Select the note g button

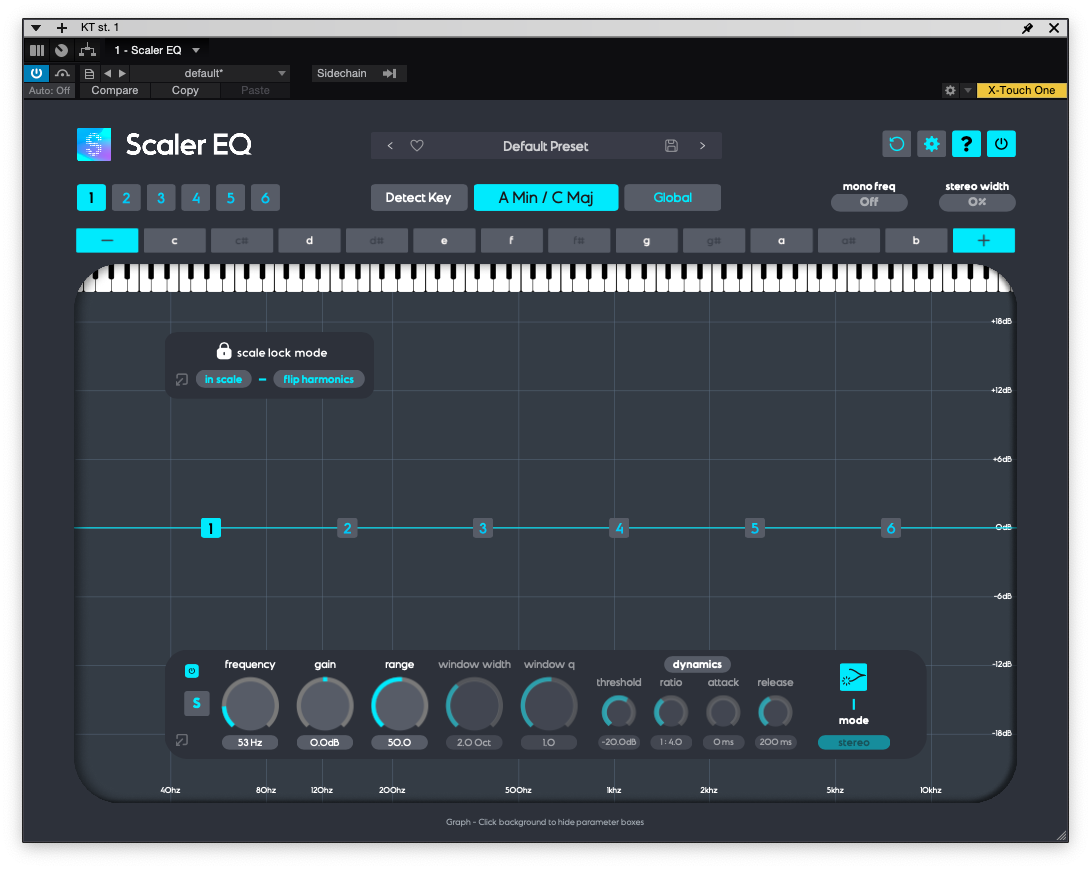[x=646, y=240]
